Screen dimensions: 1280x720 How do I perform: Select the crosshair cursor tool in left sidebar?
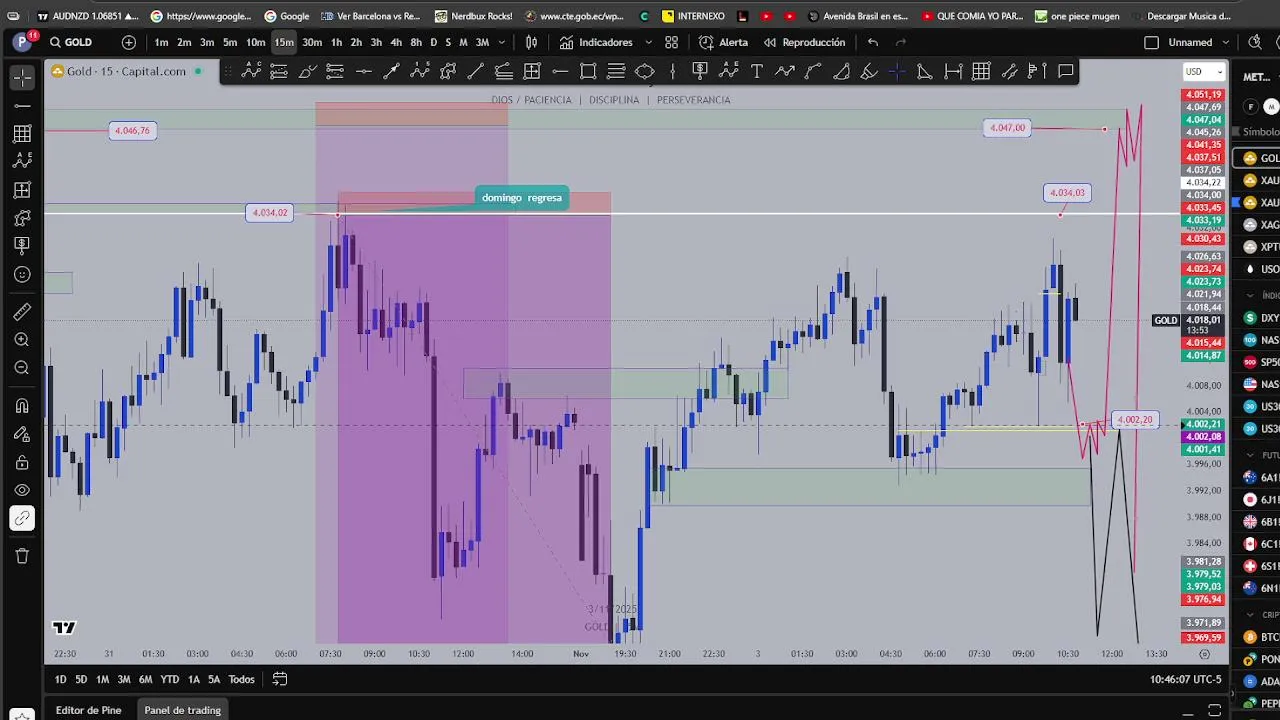(x=22, y=77)
